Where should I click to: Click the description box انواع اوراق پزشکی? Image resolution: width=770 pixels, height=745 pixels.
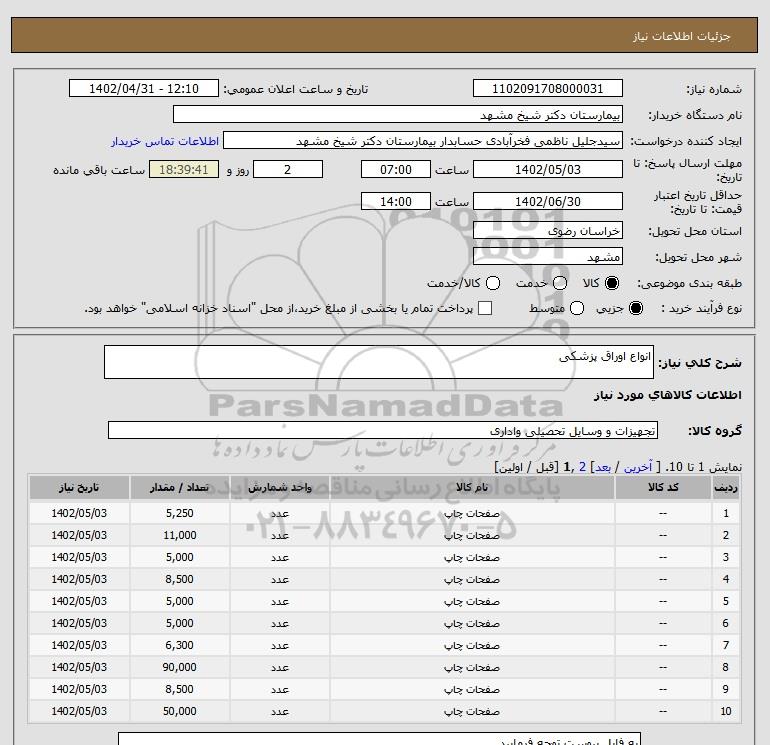[379, 362]
